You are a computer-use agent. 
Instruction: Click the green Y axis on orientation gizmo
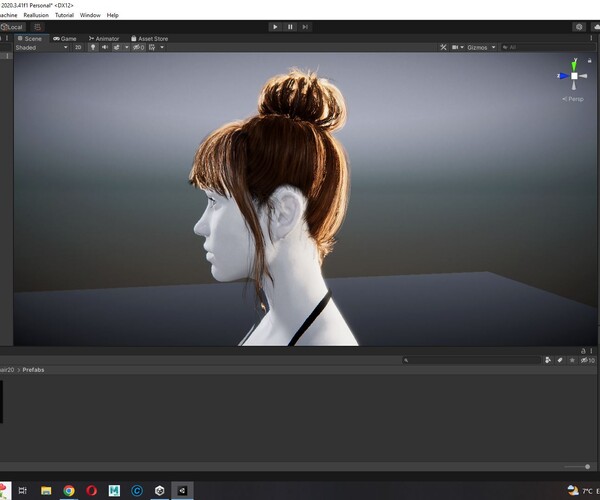point(574,65)
